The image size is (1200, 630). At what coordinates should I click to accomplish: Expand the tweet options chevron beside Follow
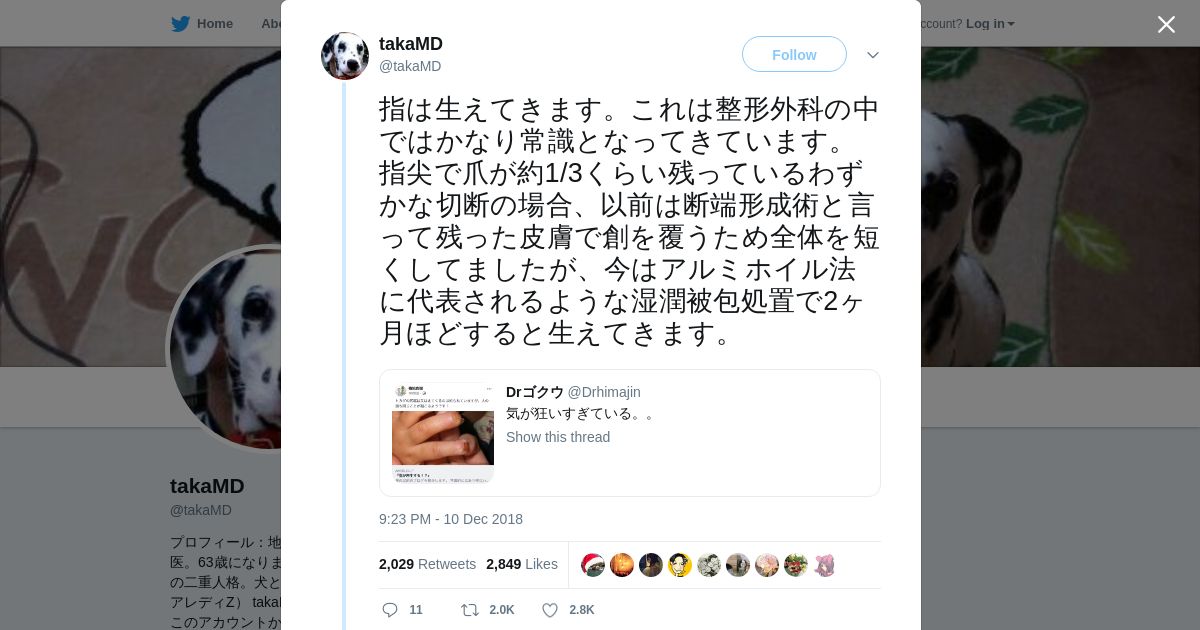tap(873, 55)
